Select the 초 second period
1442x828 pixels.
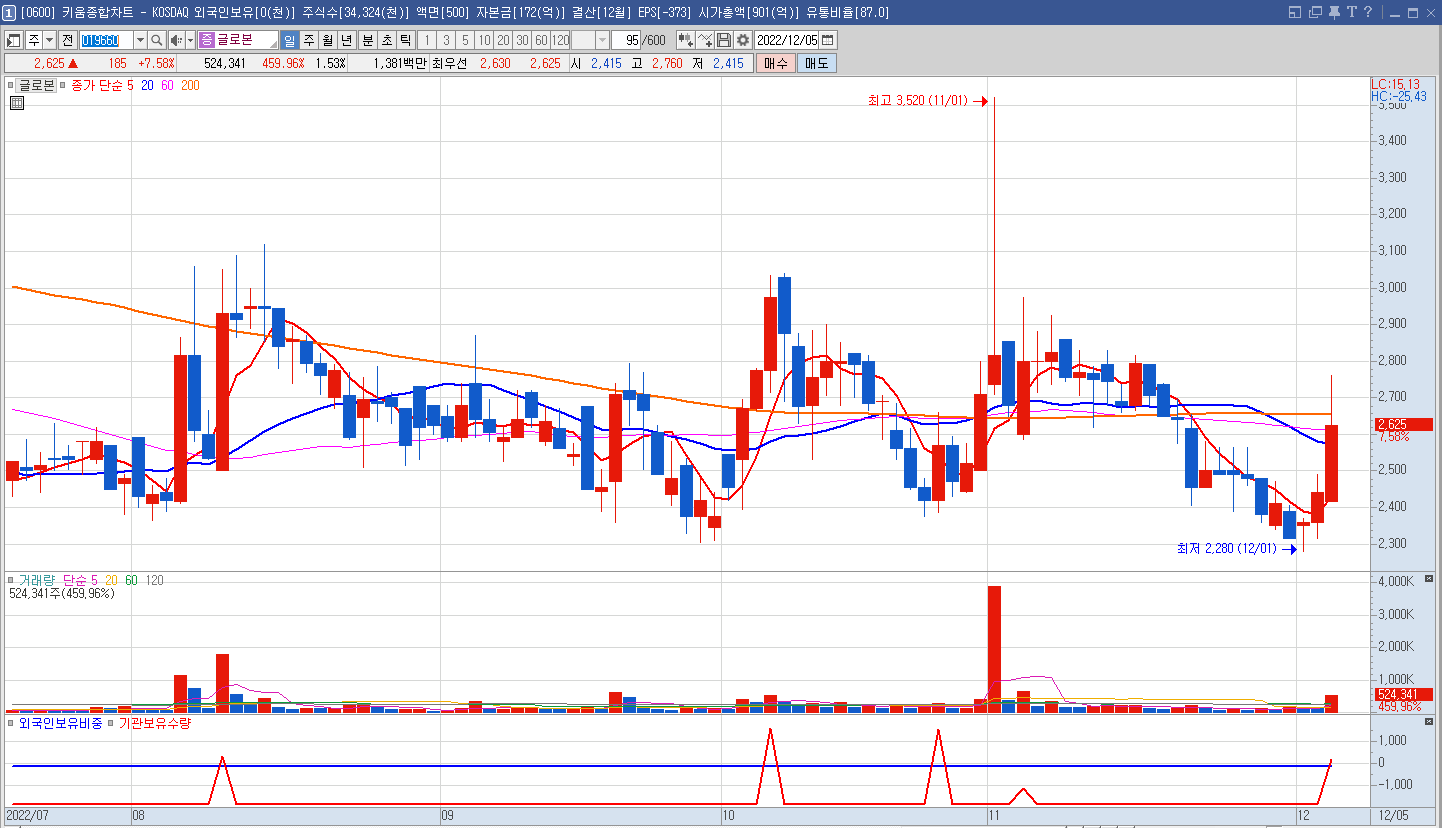386,40
